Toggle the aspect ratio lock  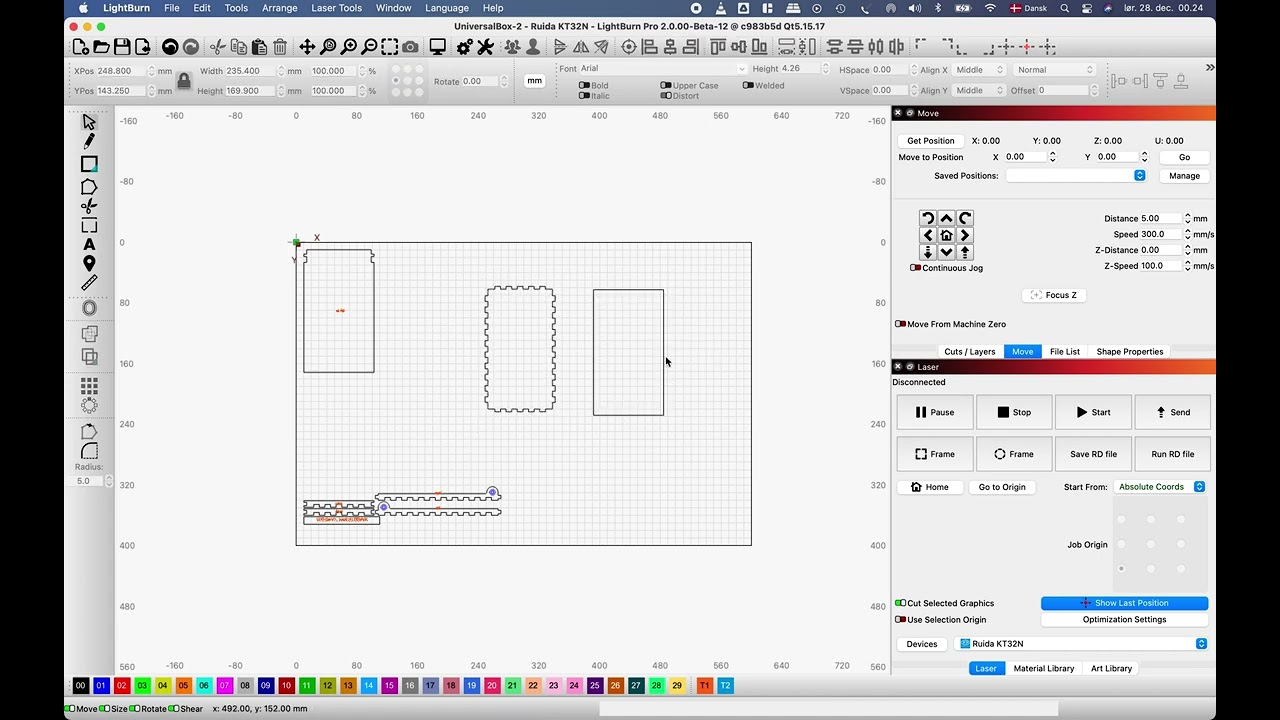[x=184, y=81]
